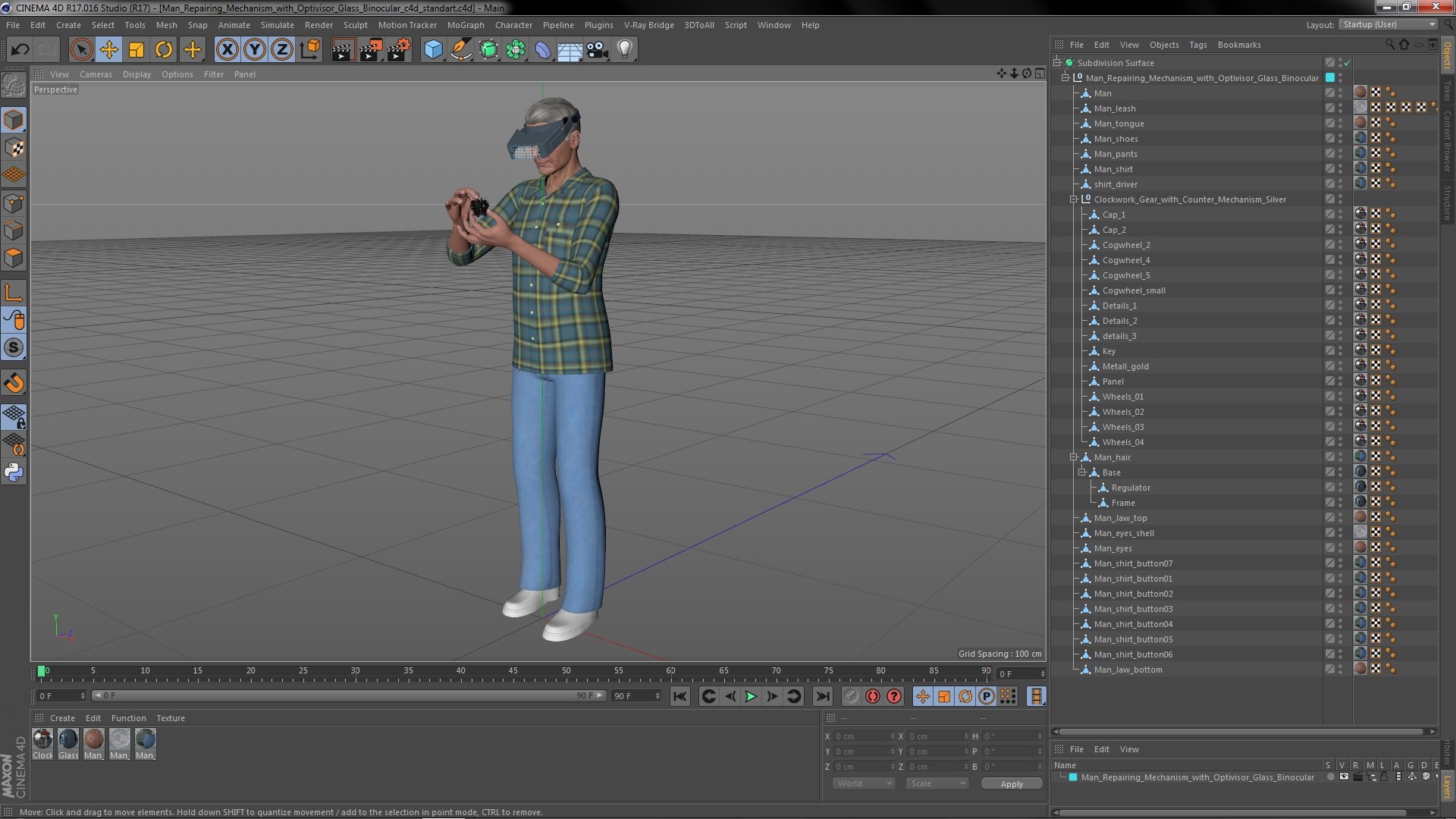Open the World coordinate system dropdown
This screenshot has height=819, width=1456.
pos(864,783)
